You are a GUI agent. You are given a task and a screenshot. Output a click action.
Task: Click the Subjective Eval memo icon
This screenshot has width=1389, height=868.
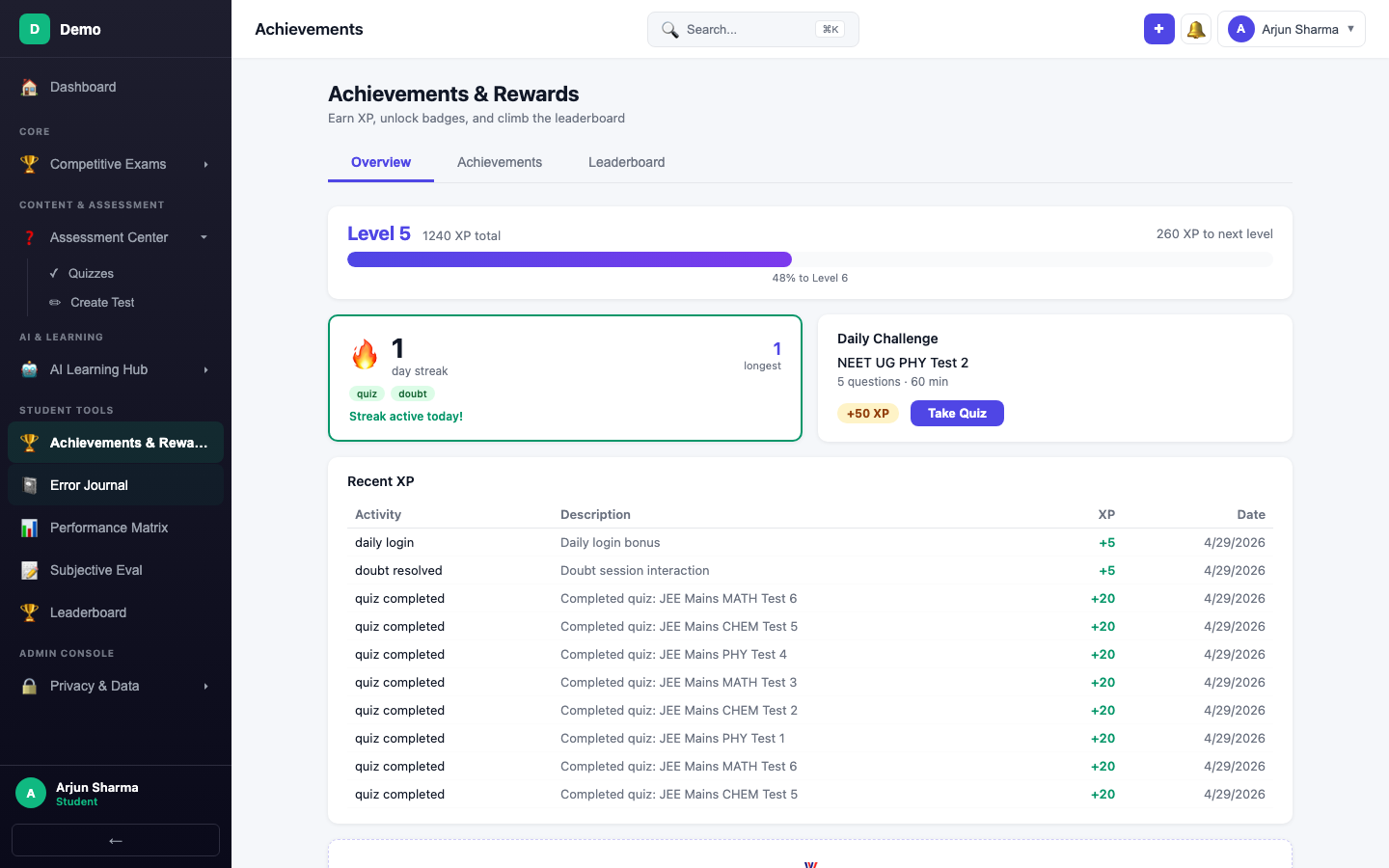[30, 570]
